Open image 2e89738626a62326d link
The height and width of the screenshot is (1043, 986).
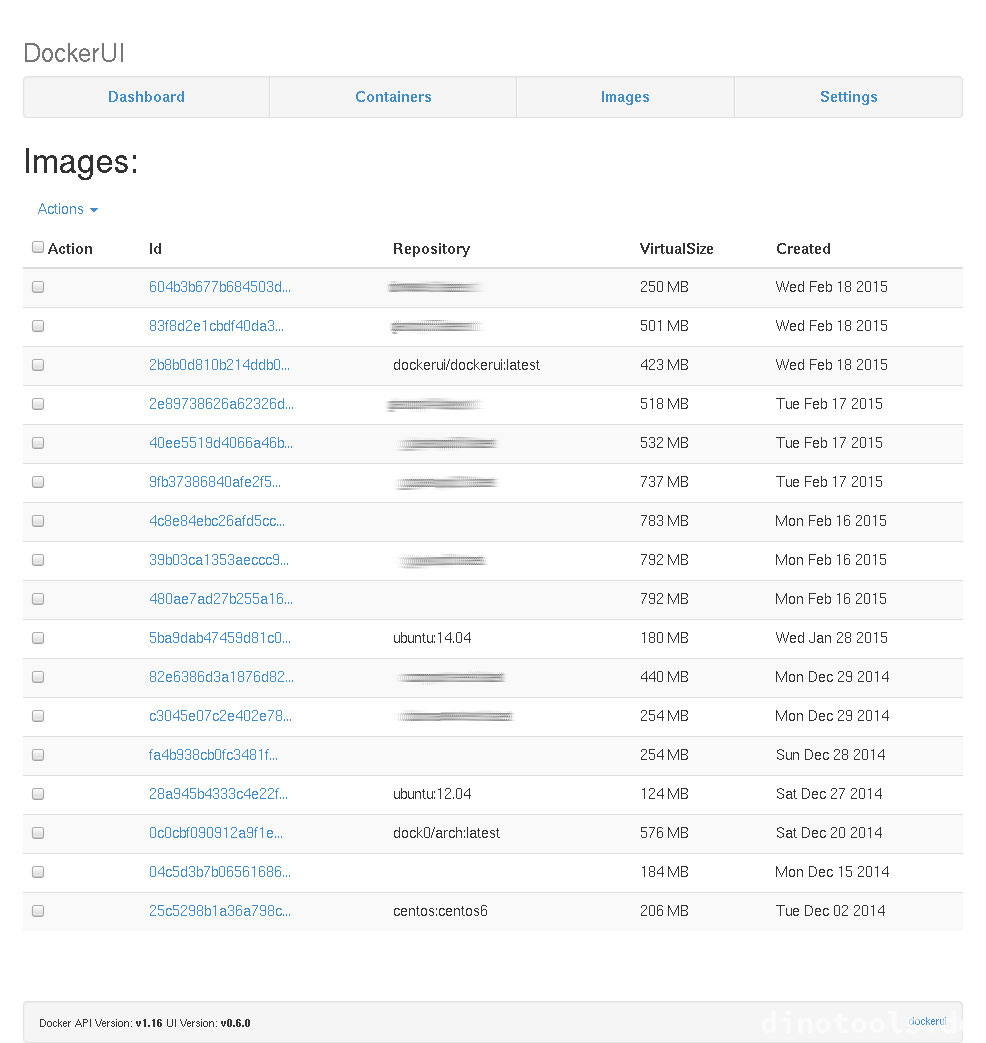click(221, 404)
